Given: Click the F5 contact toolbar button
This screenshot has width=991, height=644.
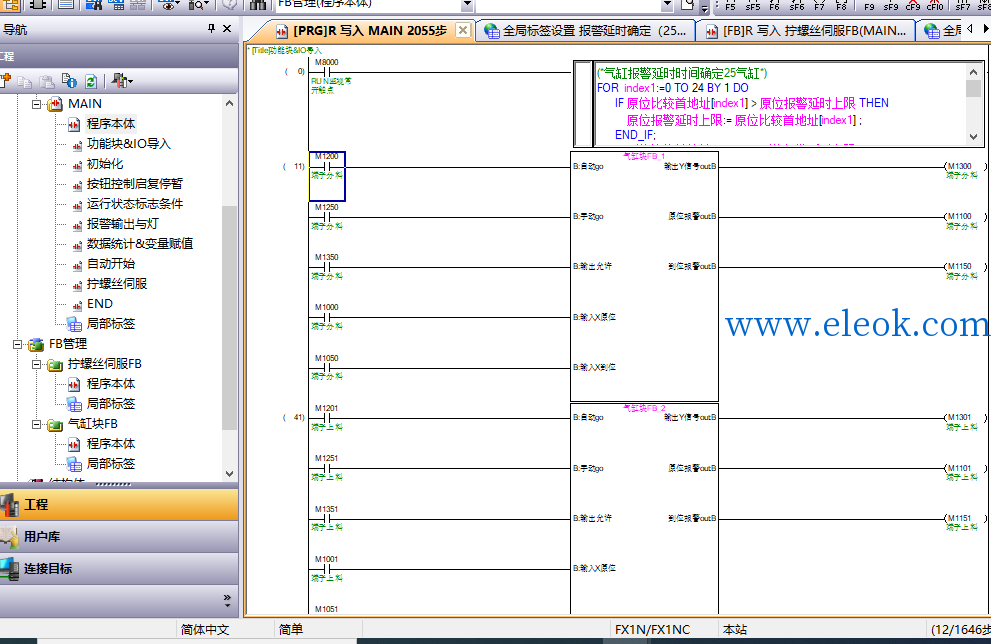Looking at the screenshot, I should (730, 5).
